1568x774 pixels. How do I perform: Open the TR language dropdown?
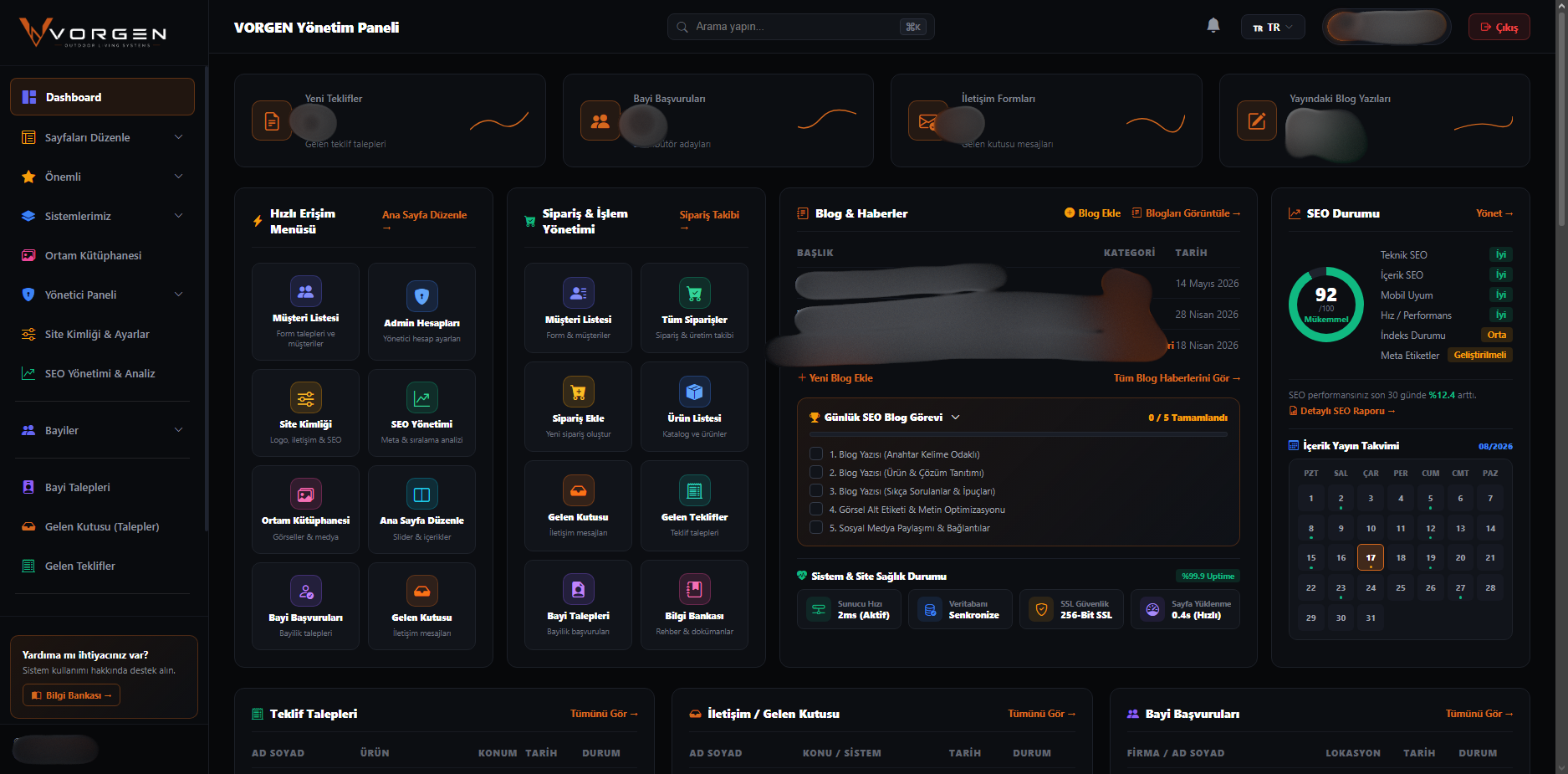1273,28
